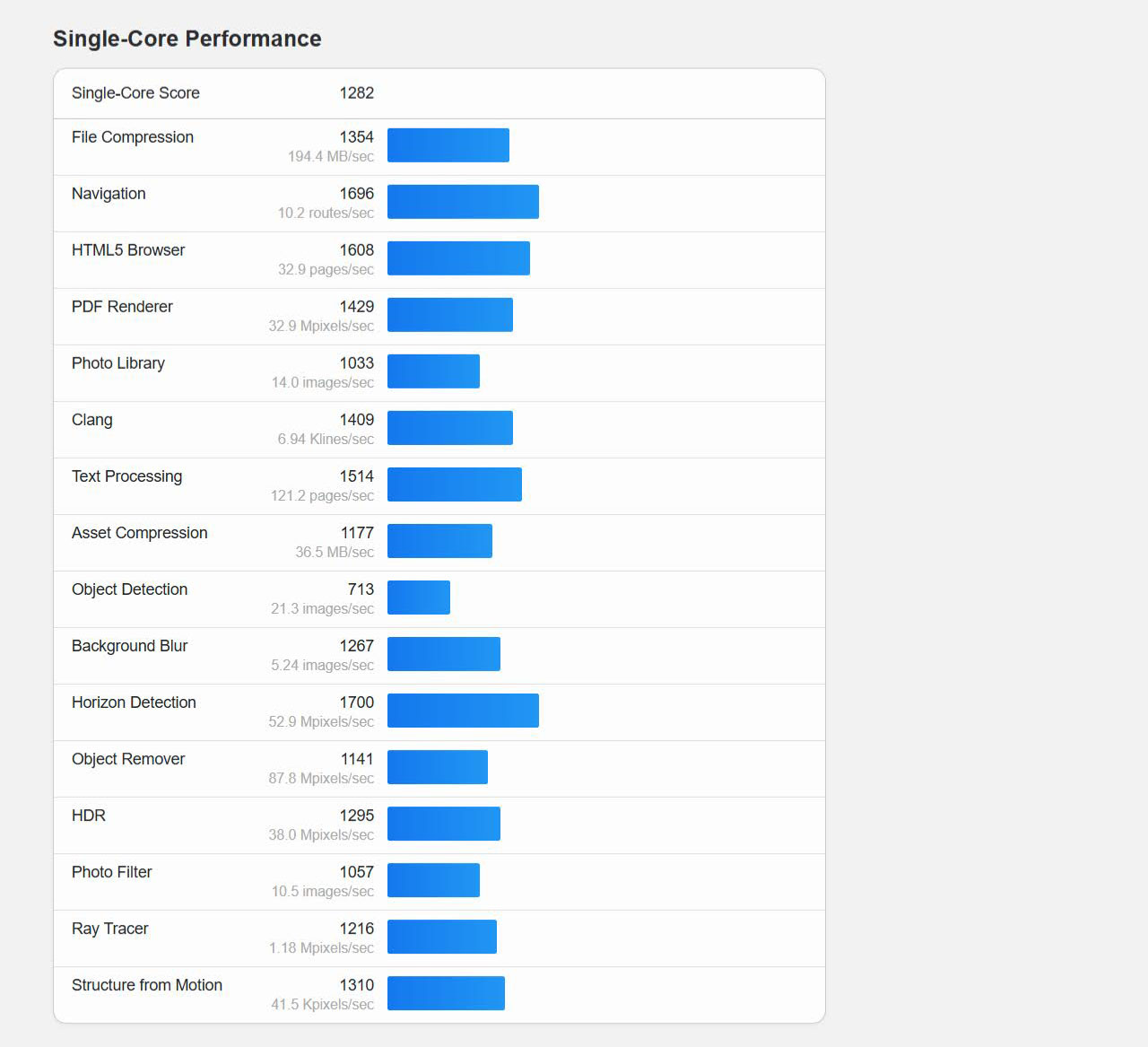1148x1047 pixels.
Task: Click the 194.4 MB/sec throughput text
Action: (331, 156)
